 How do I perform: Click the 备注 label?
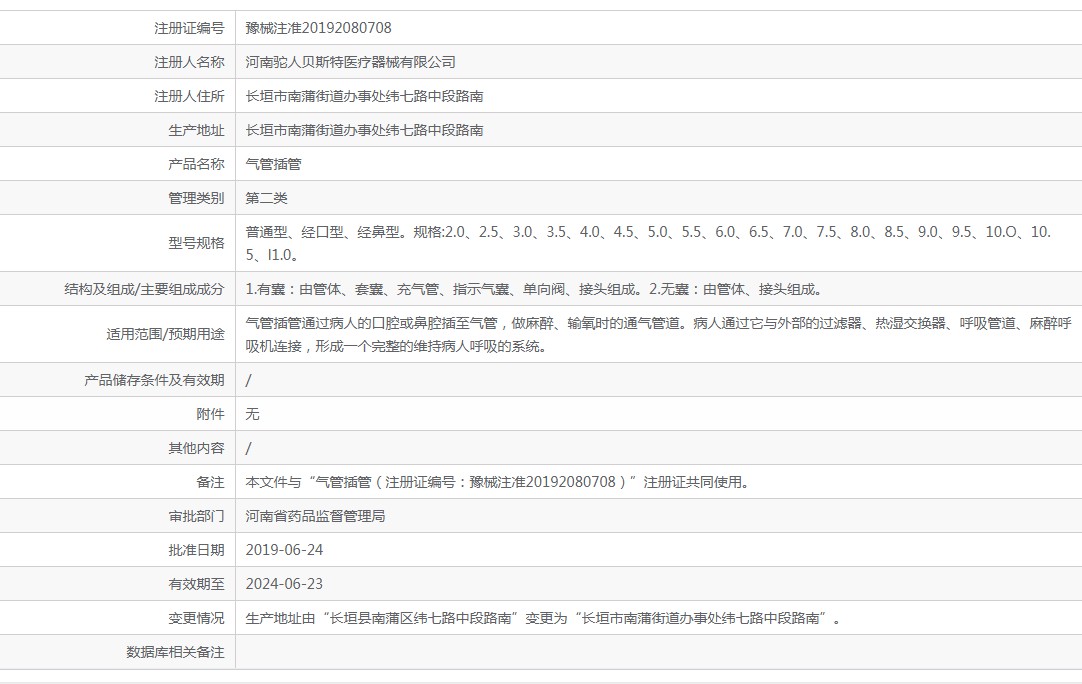point(210,482)
